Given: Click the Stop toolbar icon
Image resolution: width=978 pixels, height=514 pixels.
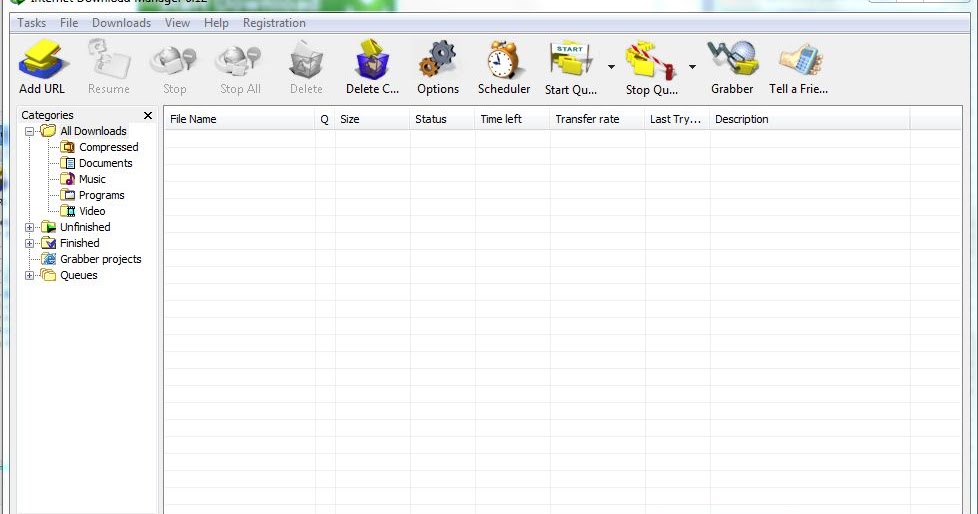Looking at the screenshot, I should [174, 61].
